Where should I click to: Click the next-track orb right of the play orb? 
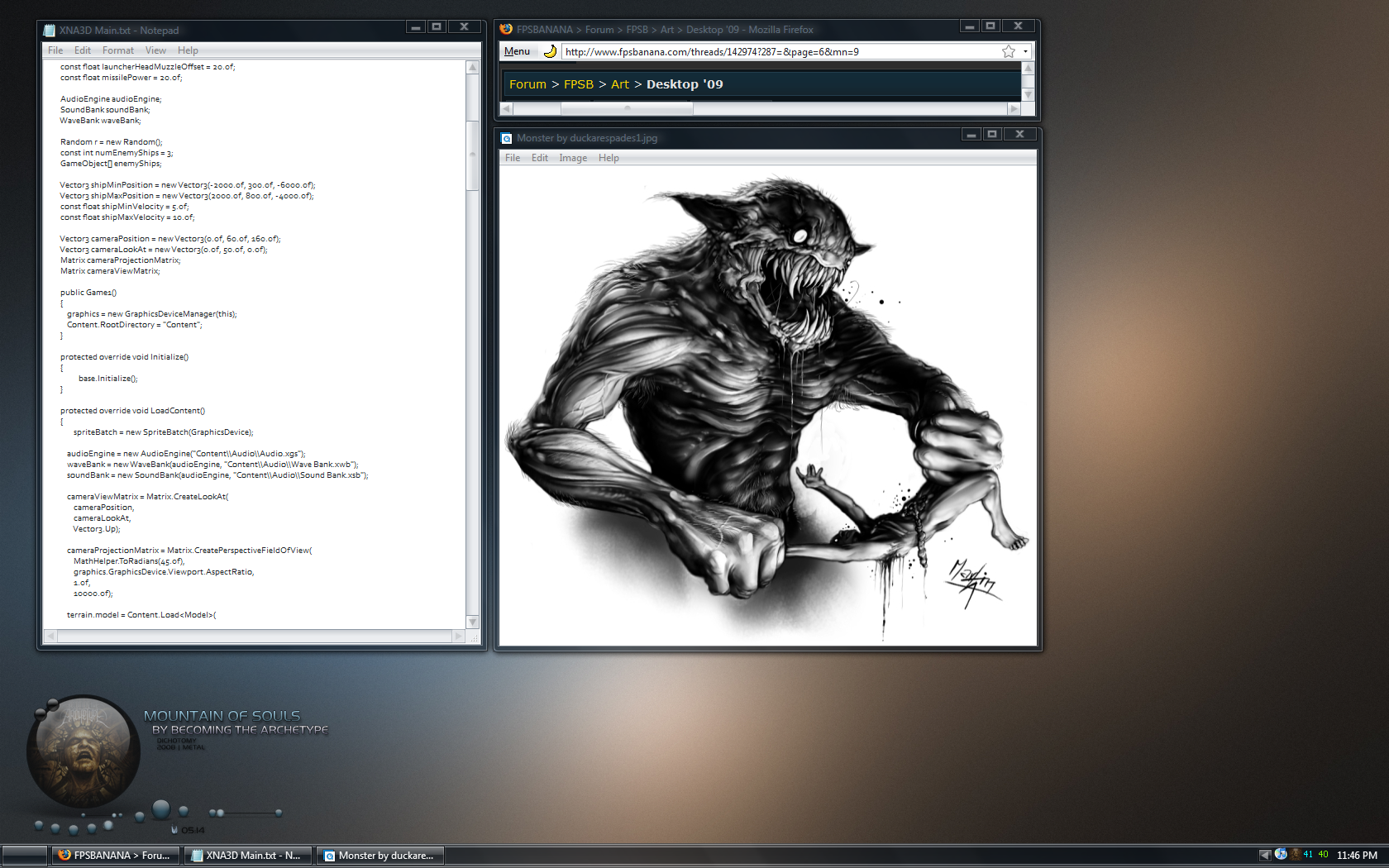tap(184, 811)
